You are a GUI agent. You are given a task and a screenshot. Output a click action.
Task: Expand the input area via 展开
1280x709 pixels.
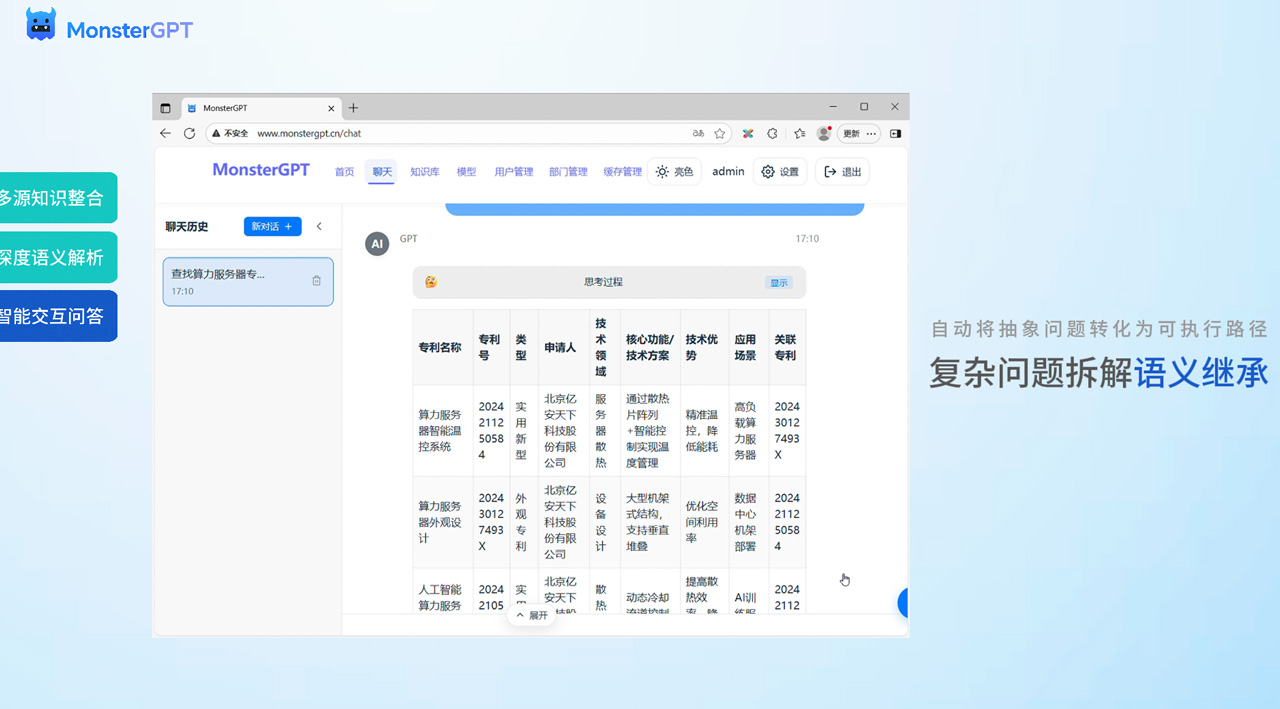(x=531, y=616)
